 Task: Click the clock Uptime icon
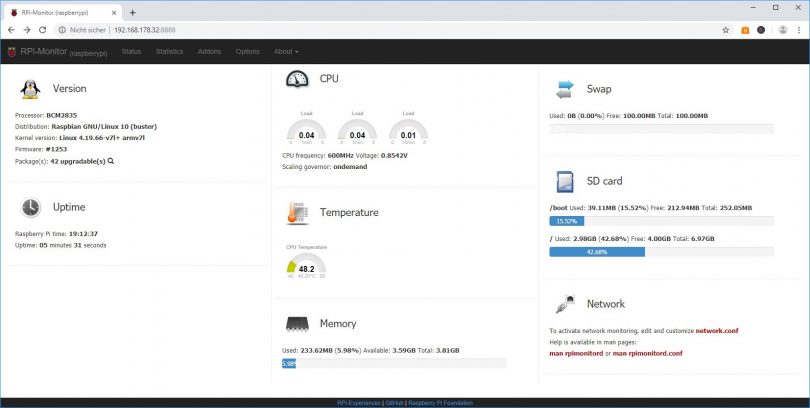pos(30,207)
